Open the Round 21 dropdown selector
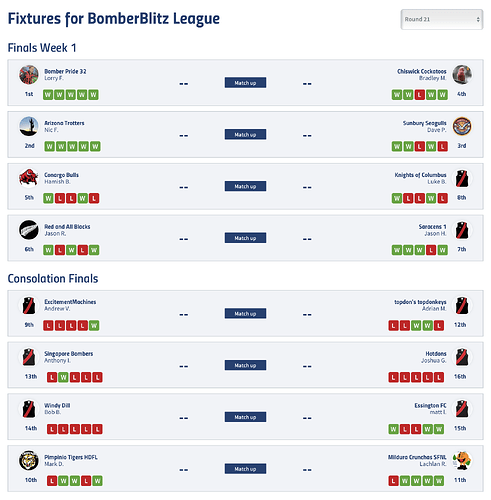The image size is (491, 500). click(x=442, y=19)
